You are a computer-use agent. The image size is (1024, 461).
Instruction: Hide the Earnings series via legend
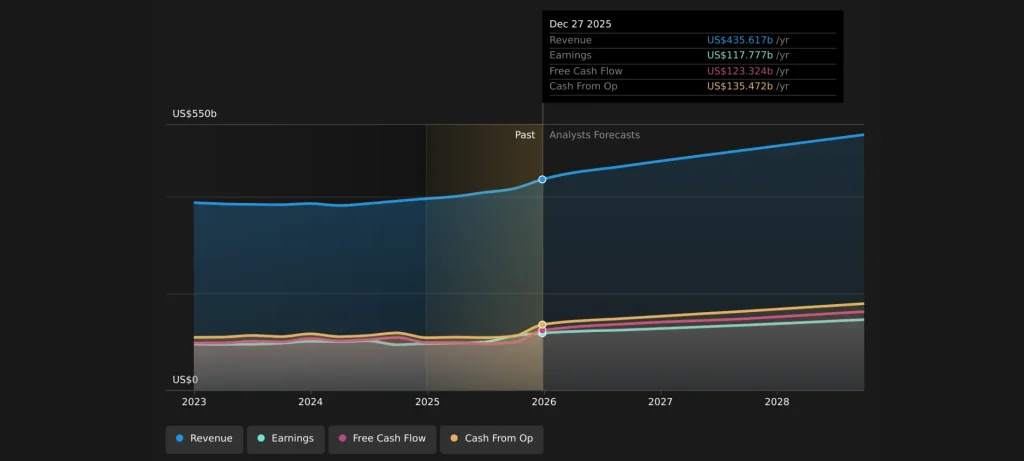click(x=285, y=438)
